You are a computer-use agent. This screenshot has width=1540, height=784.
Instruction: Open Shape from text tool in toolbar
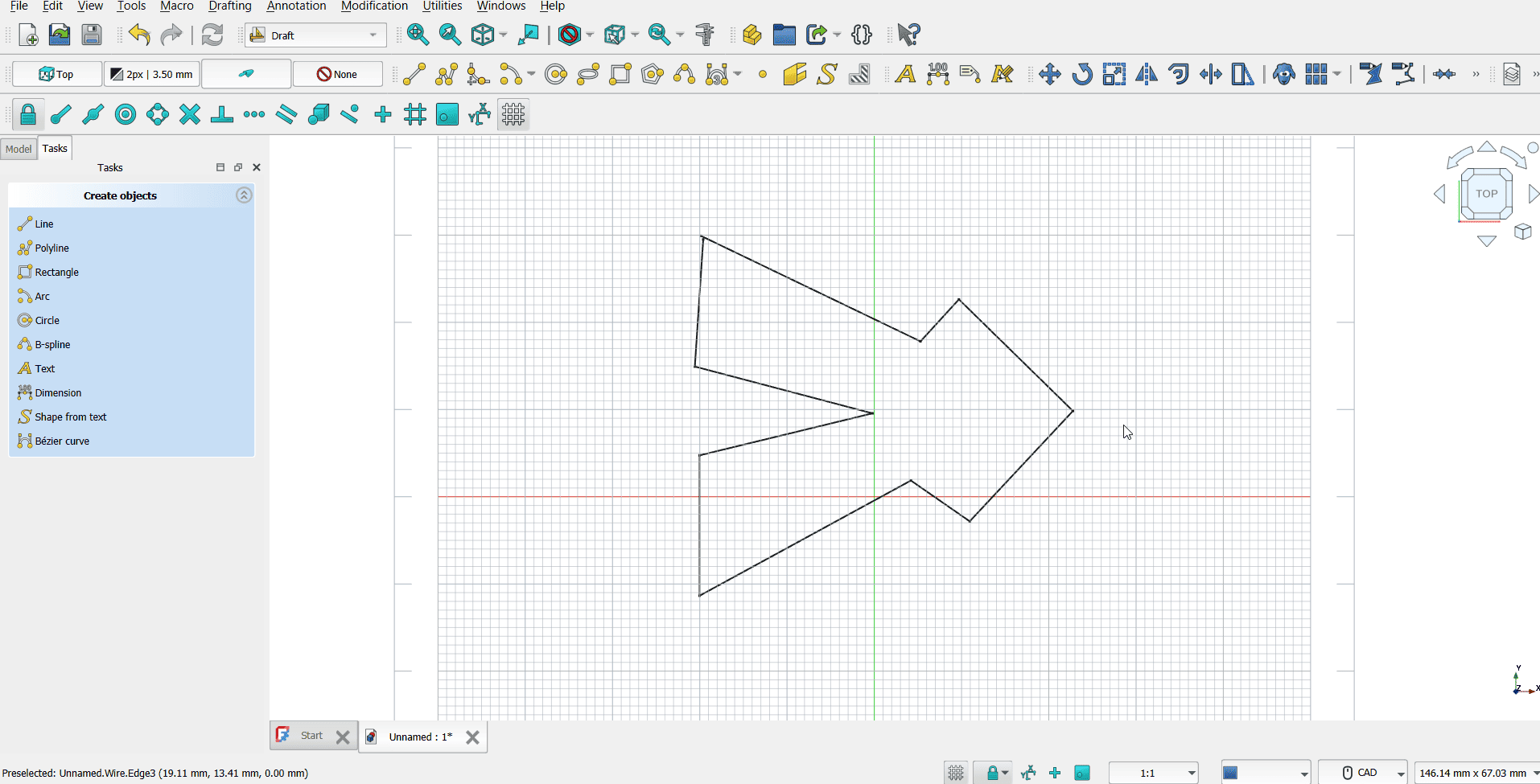(x=827, y=75)
